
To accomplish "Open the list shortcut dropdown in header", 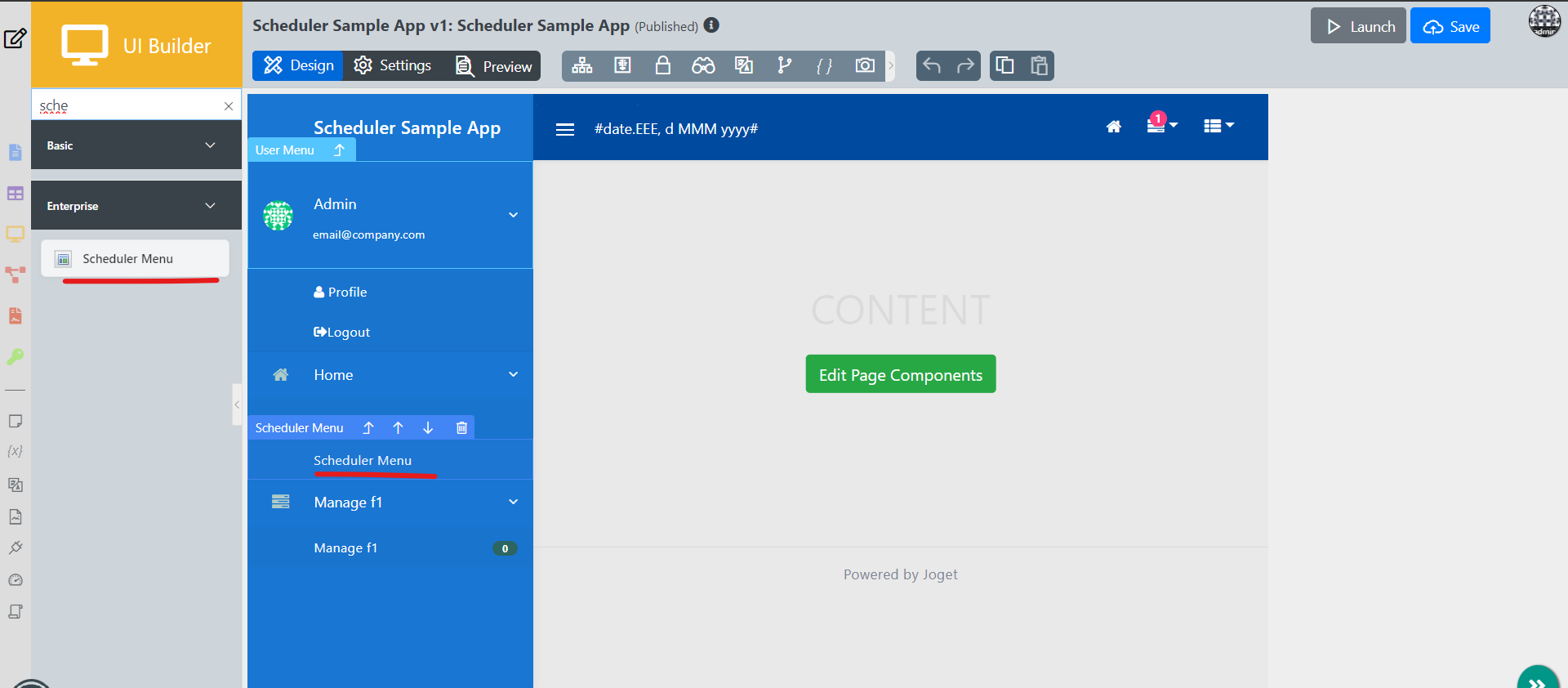I will pos(1218,126).
